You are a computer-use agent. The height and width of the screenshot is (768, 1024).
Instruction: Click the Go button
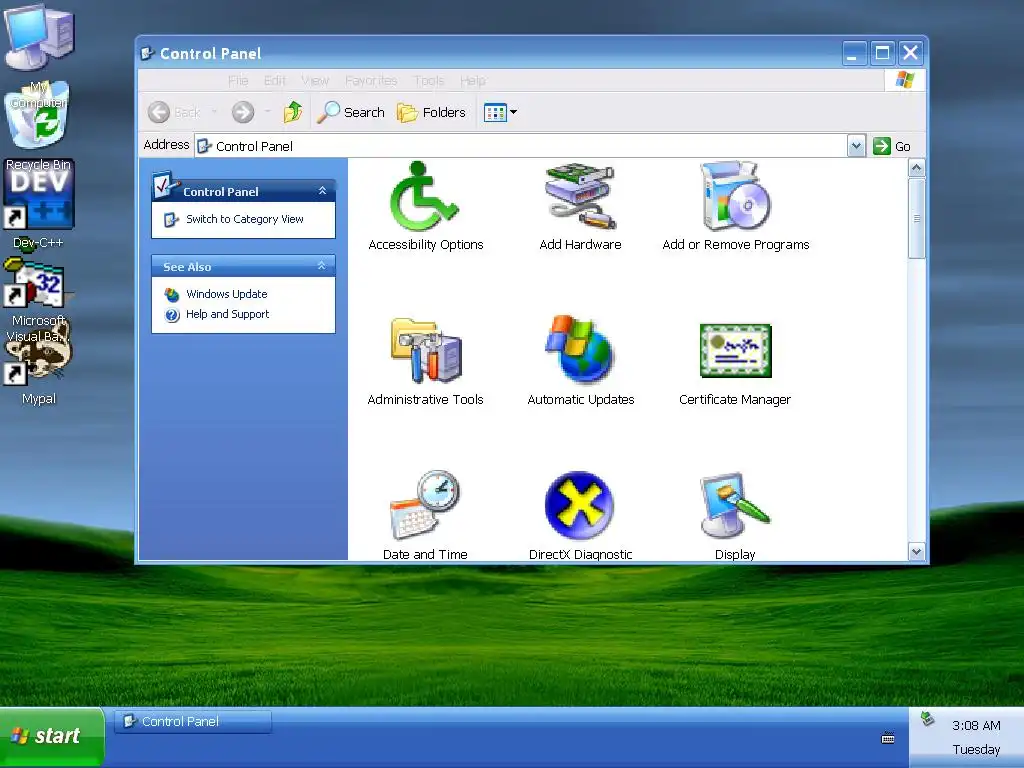click(x=892, y=146)
